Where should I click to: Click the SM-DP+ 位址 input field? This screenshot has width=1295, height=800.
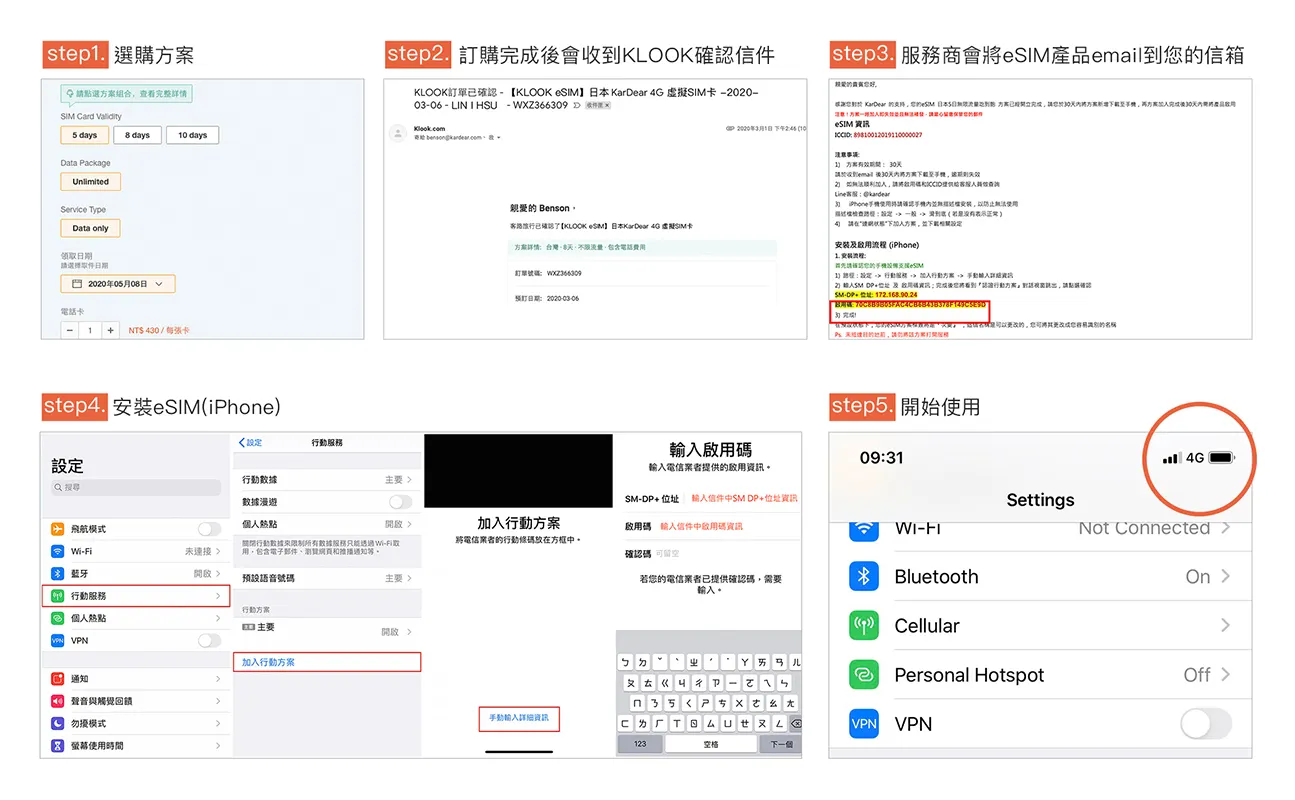pos(745,498)
